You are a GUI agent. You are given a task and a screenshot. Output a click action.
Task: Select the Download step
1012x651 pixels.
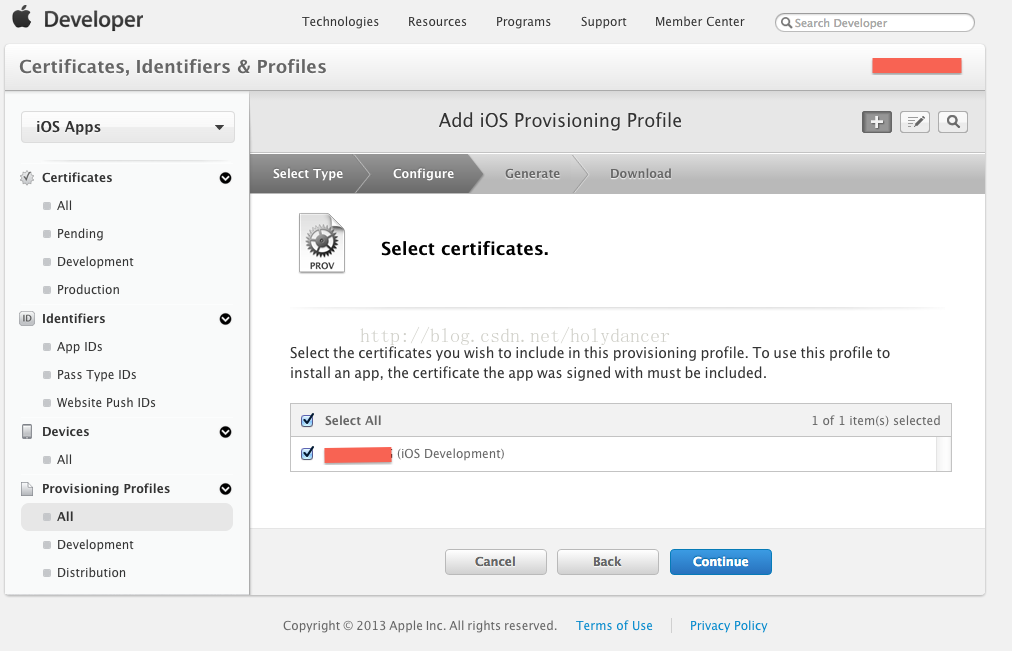(641, 174)
